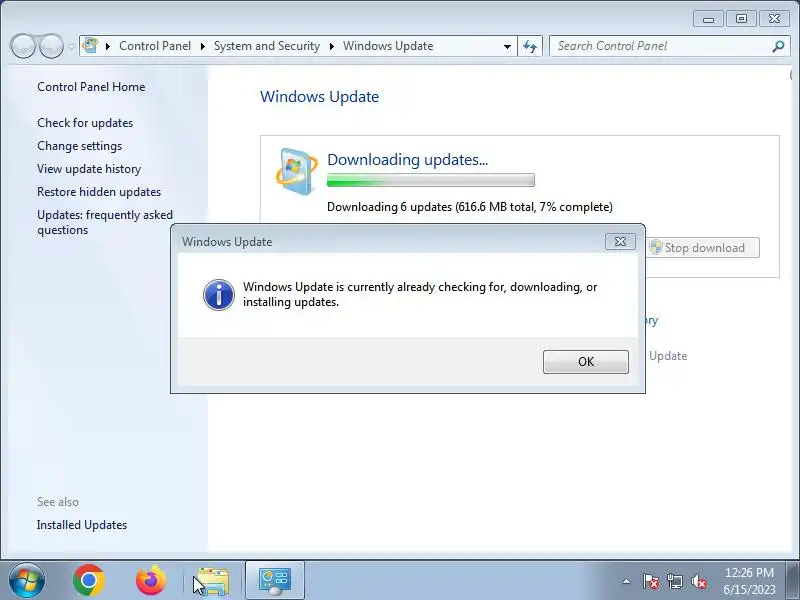Select Control Panel breadcrumb
This screenshot has width=800, height=600.
point(155,46)
